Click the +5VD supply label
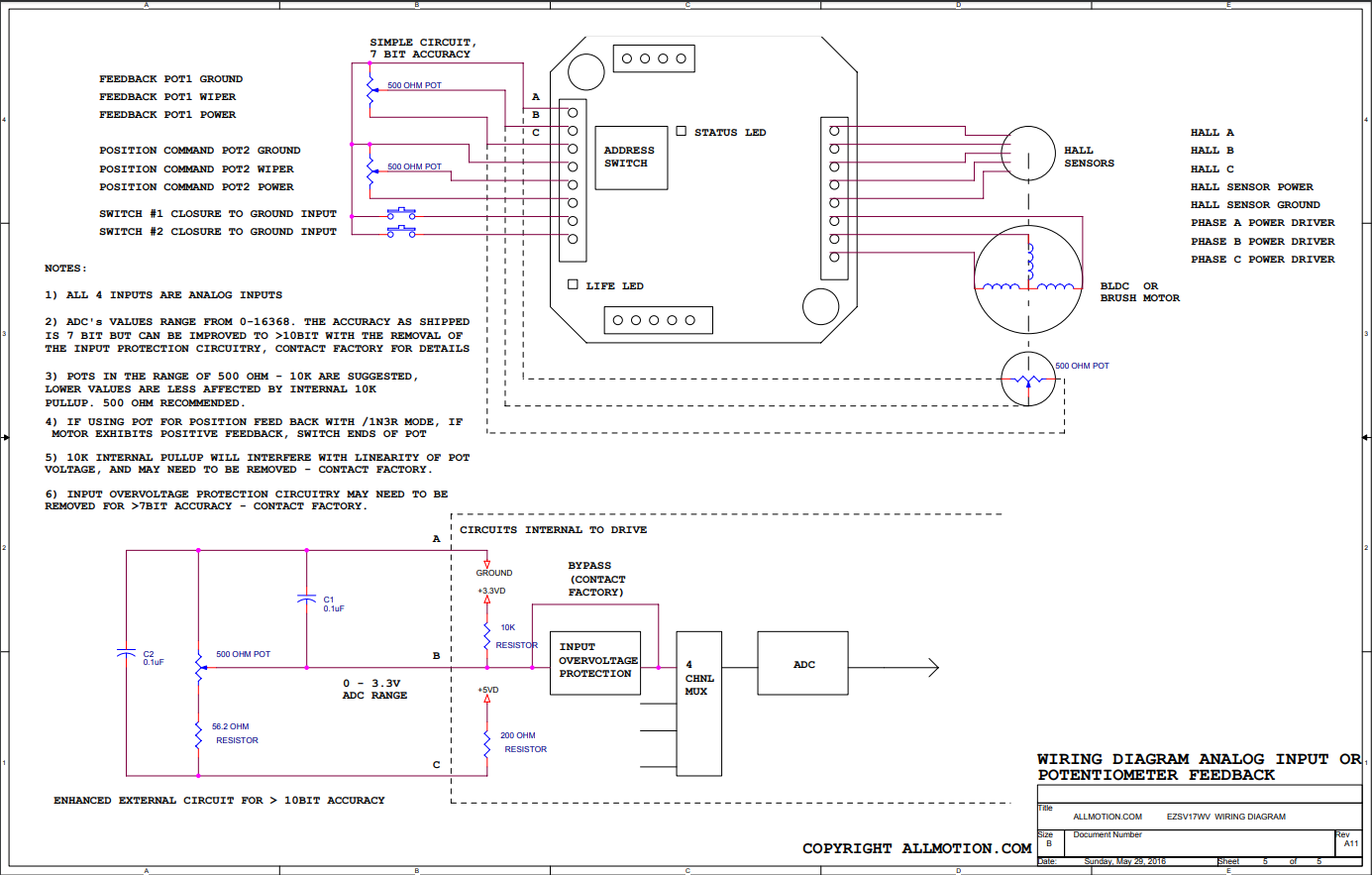 coord(488,690)
